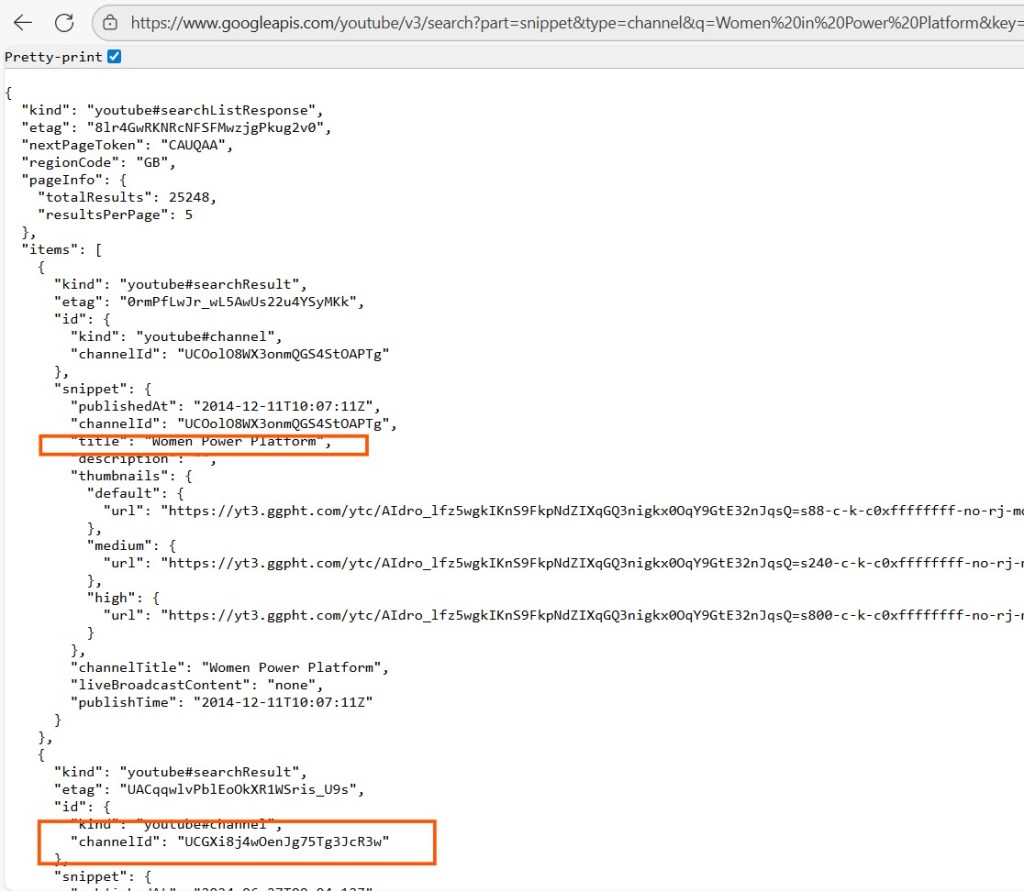This screenshot has height=891, width=1024.
Task: Click the resultsPerPage value 5
Action: (x=188, y=214)
